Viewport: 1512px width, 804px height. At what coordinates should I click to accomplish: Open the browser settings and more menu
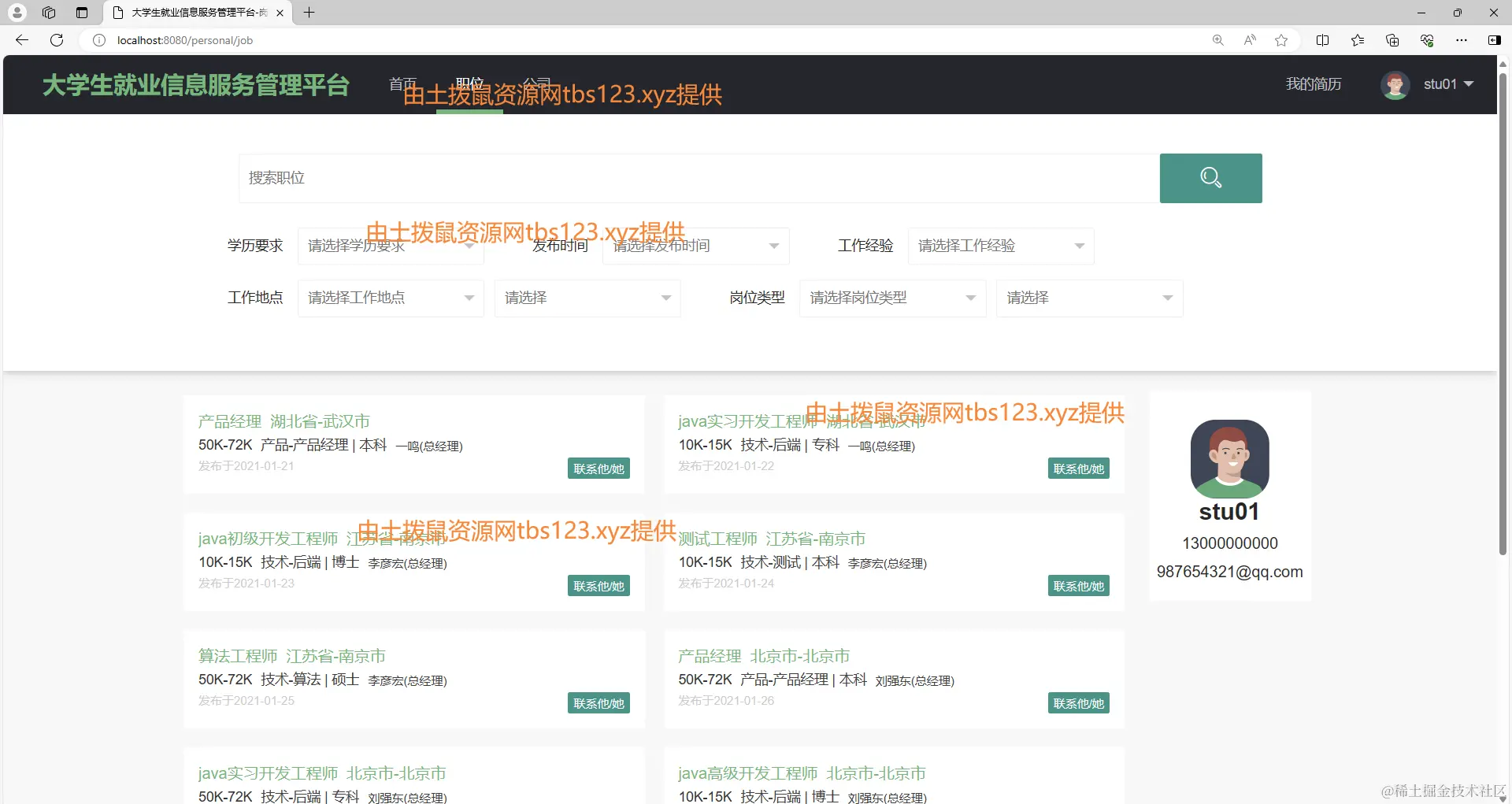pos(1462,40)
